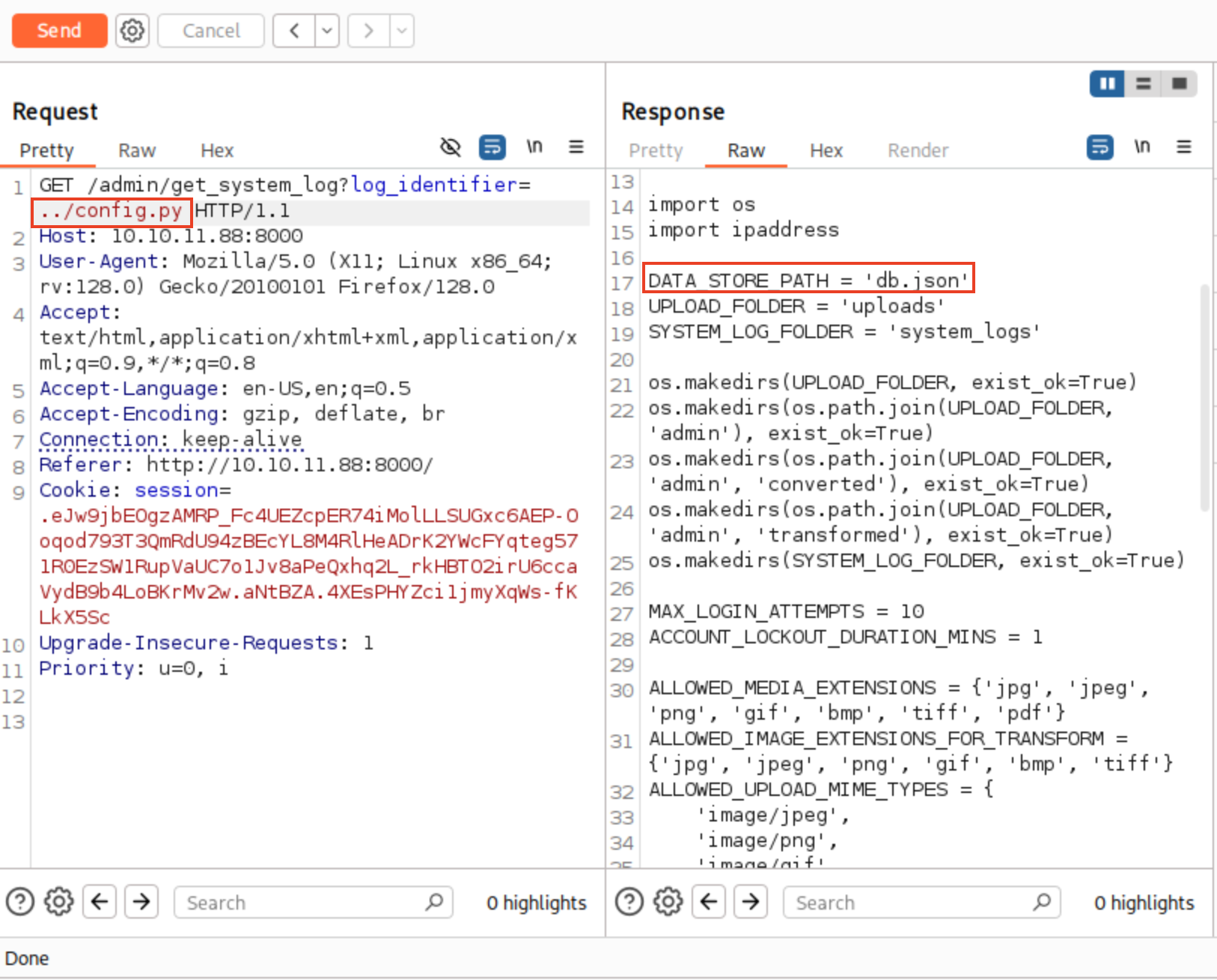Go to next search match in Request

point(141,902)
